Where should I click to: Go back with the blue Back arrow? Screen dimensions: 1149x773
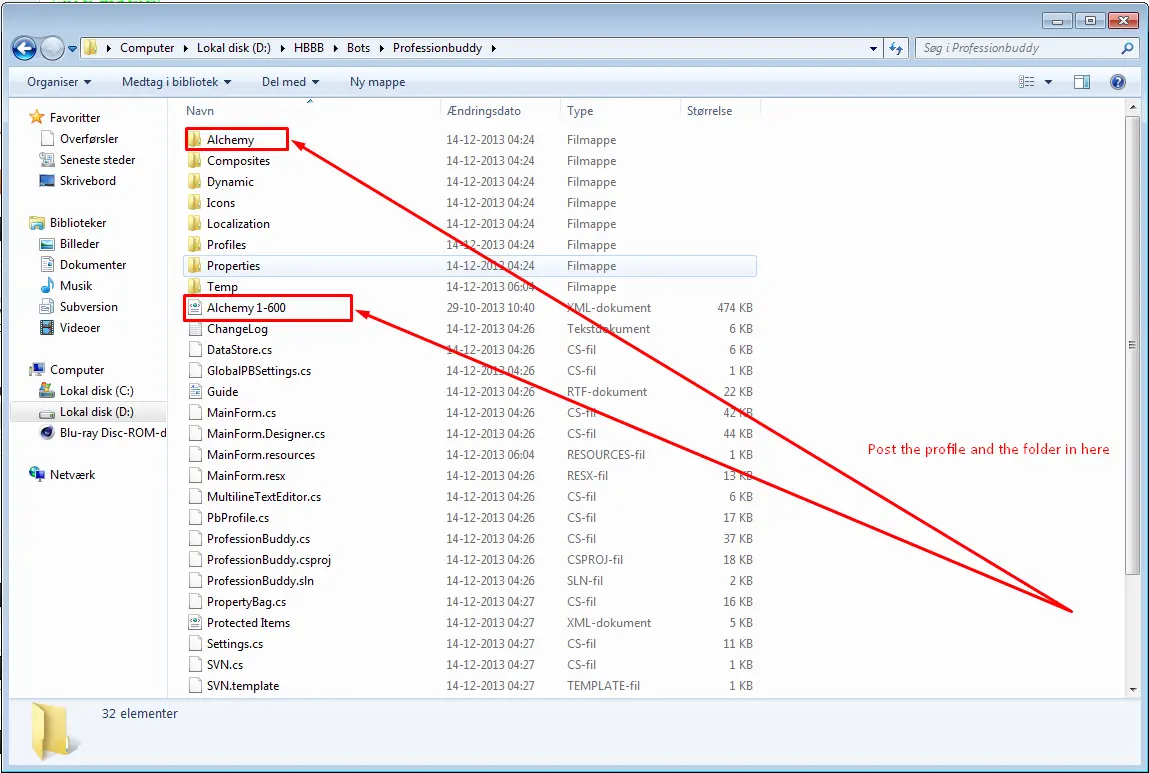[23, 48]
